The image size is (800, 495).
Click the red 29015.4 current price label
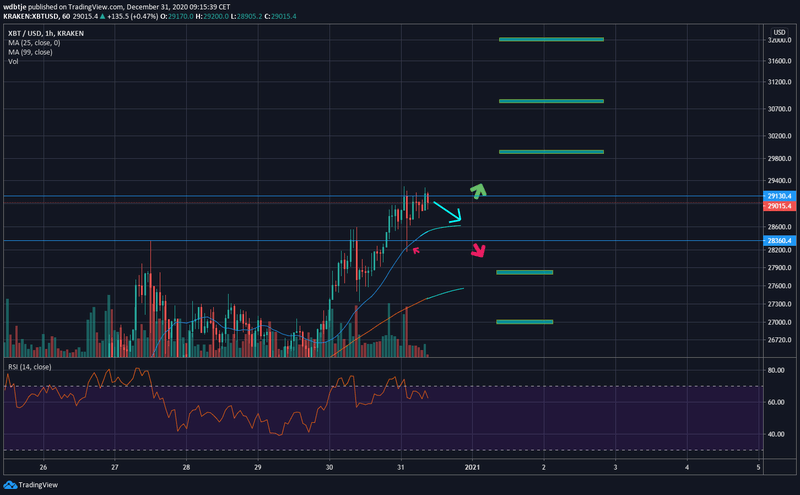pyautogui.click(x=779, y=206)
